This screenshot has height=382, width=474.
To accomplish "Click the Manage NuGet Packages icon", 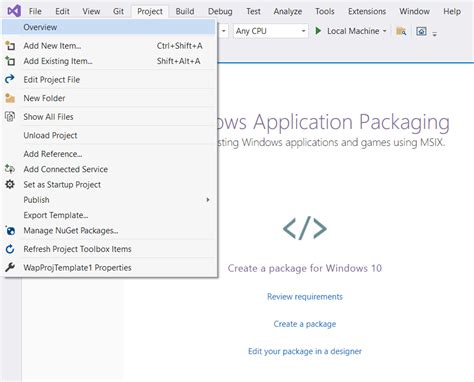I will 10,230.
